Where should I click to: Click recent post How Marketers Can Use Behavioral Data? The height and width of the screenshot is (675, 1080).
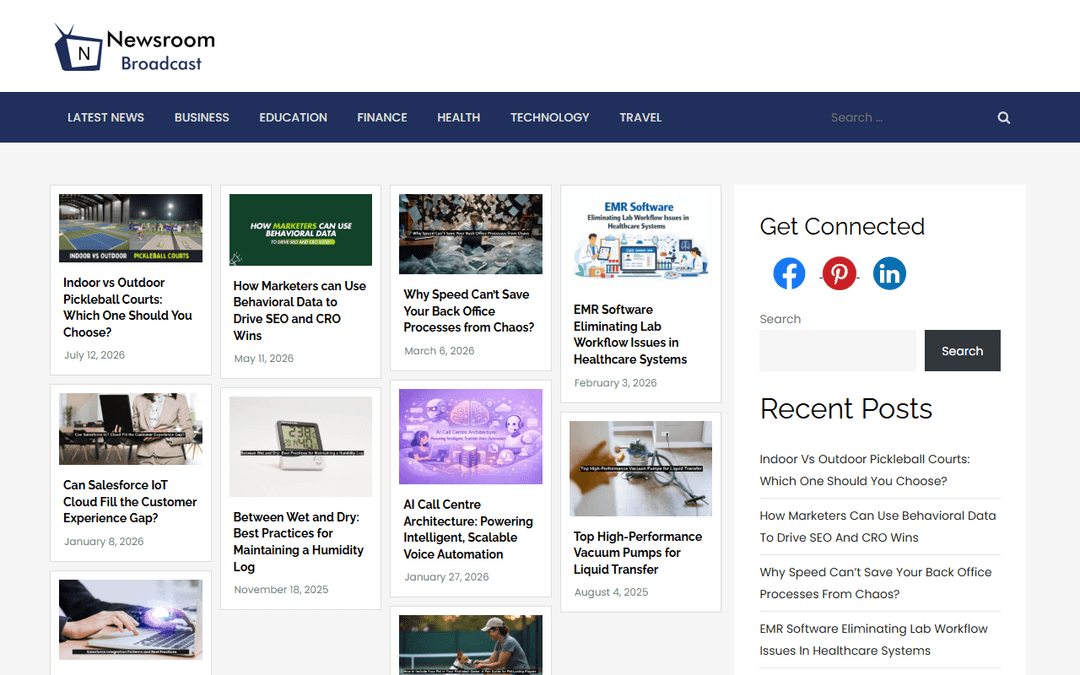(878, 526)
